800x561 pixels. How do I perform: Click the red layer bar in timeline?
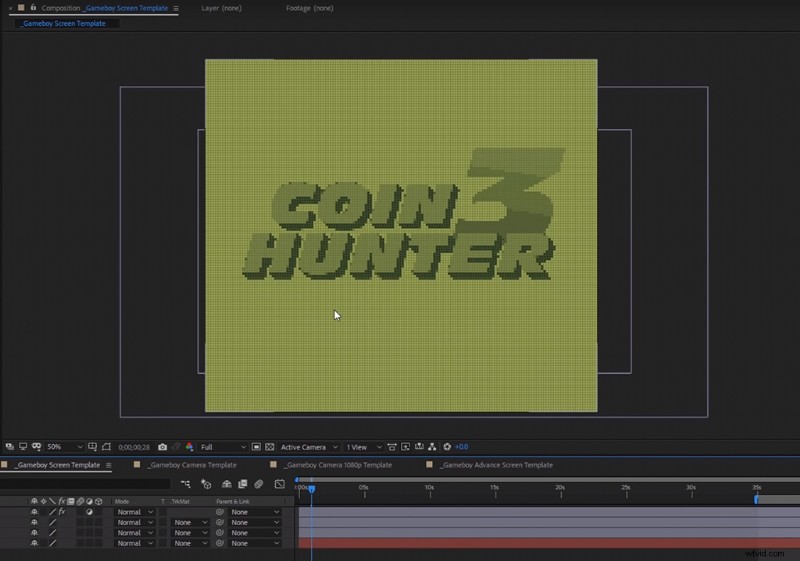(549, 543)
